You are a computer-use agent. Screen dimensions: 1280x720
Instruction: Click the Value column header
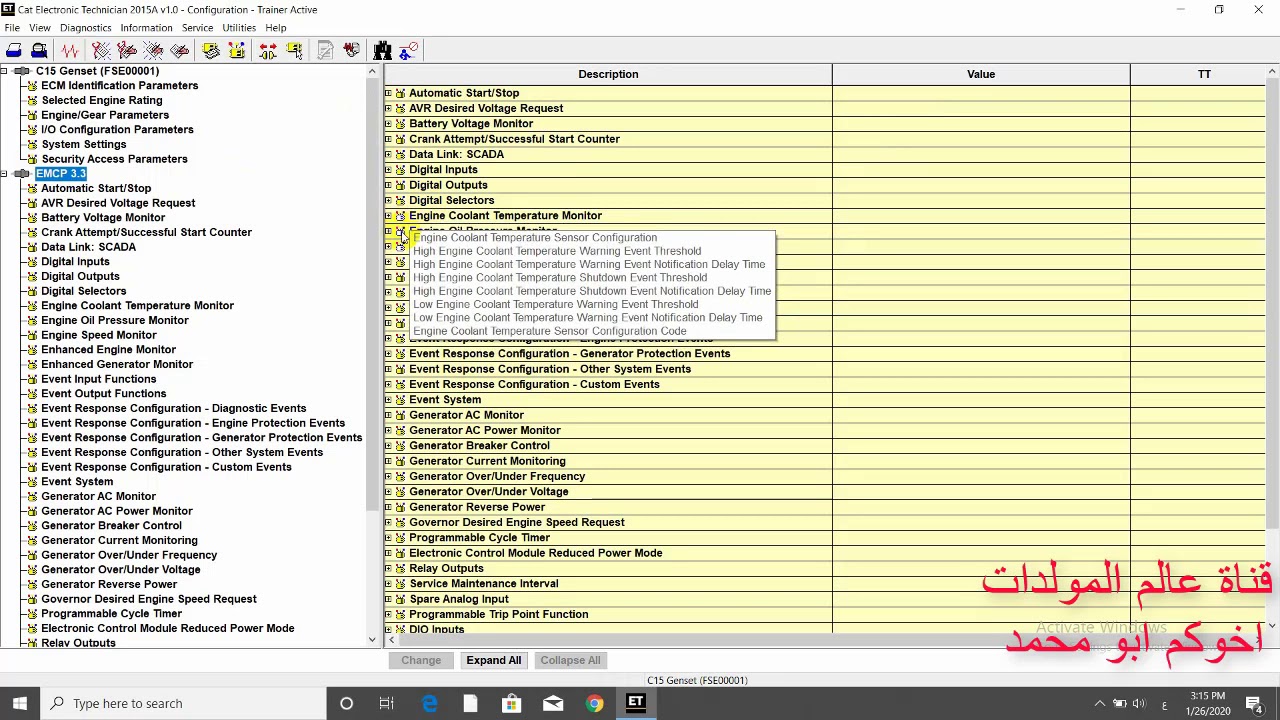tap(981, 74)
